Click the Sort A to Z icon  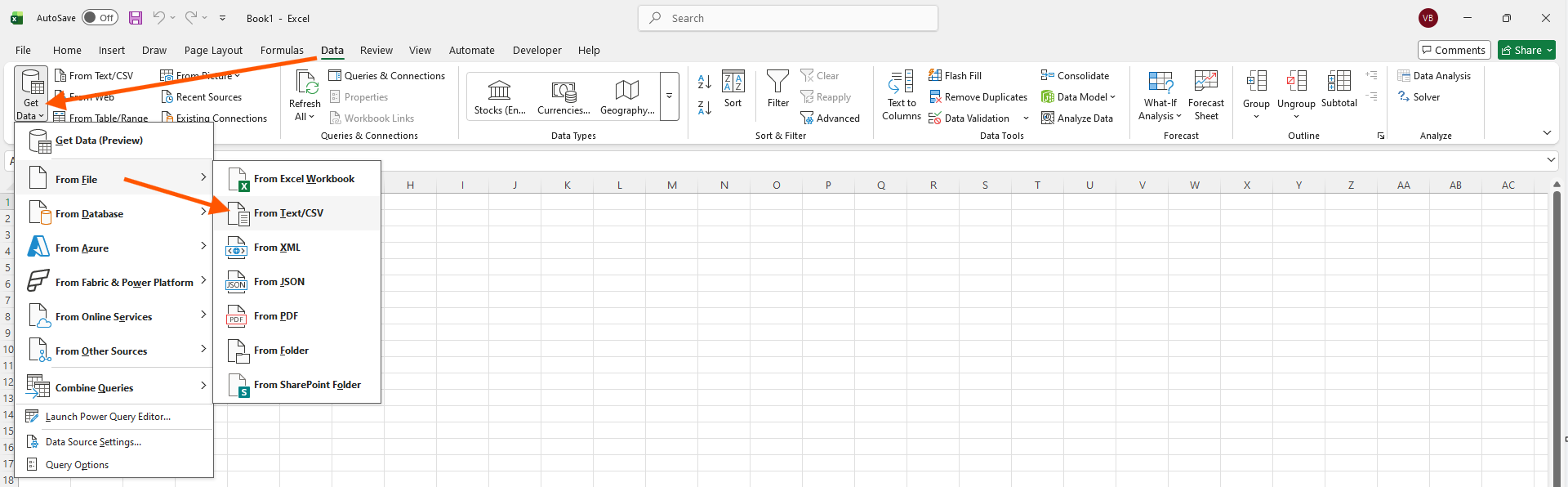coord(704,82)
